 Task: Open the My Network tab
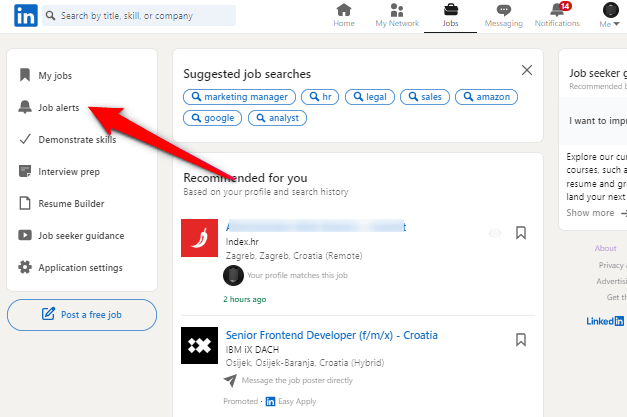click(x=397, y=16)
